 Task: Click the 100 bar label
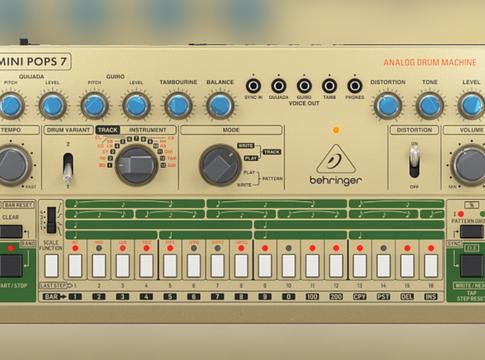pyautogui.click(x=312, y=296)
